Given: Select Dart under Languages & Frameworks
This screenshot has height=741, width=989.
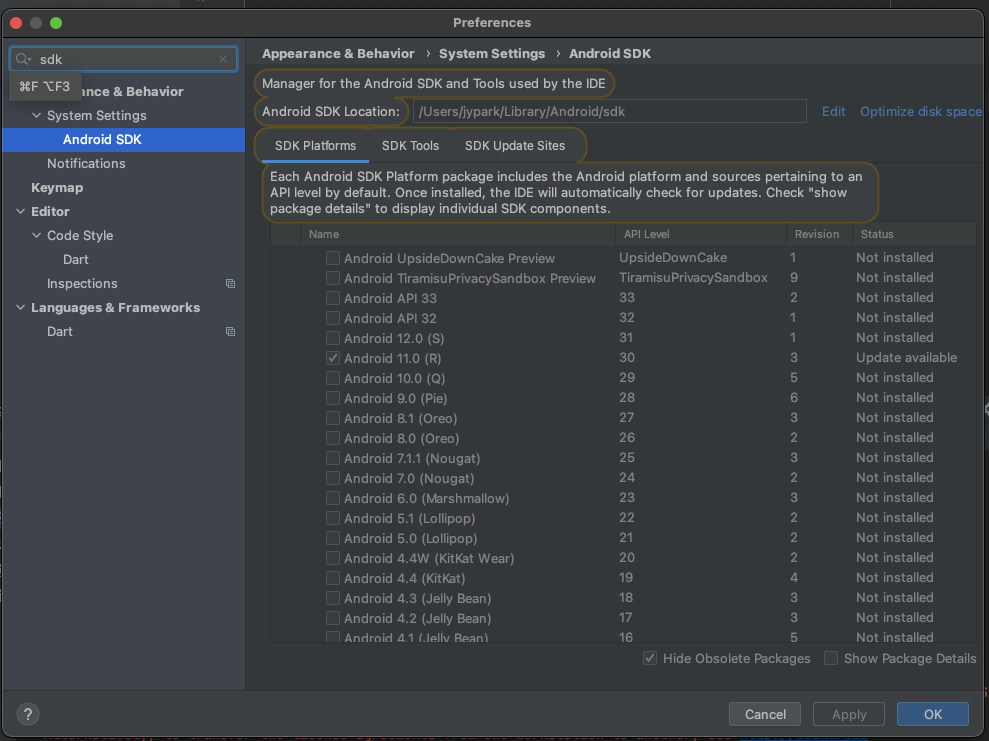Looking at the screenshot, I should pyautogui.click(x=59, y=331).
